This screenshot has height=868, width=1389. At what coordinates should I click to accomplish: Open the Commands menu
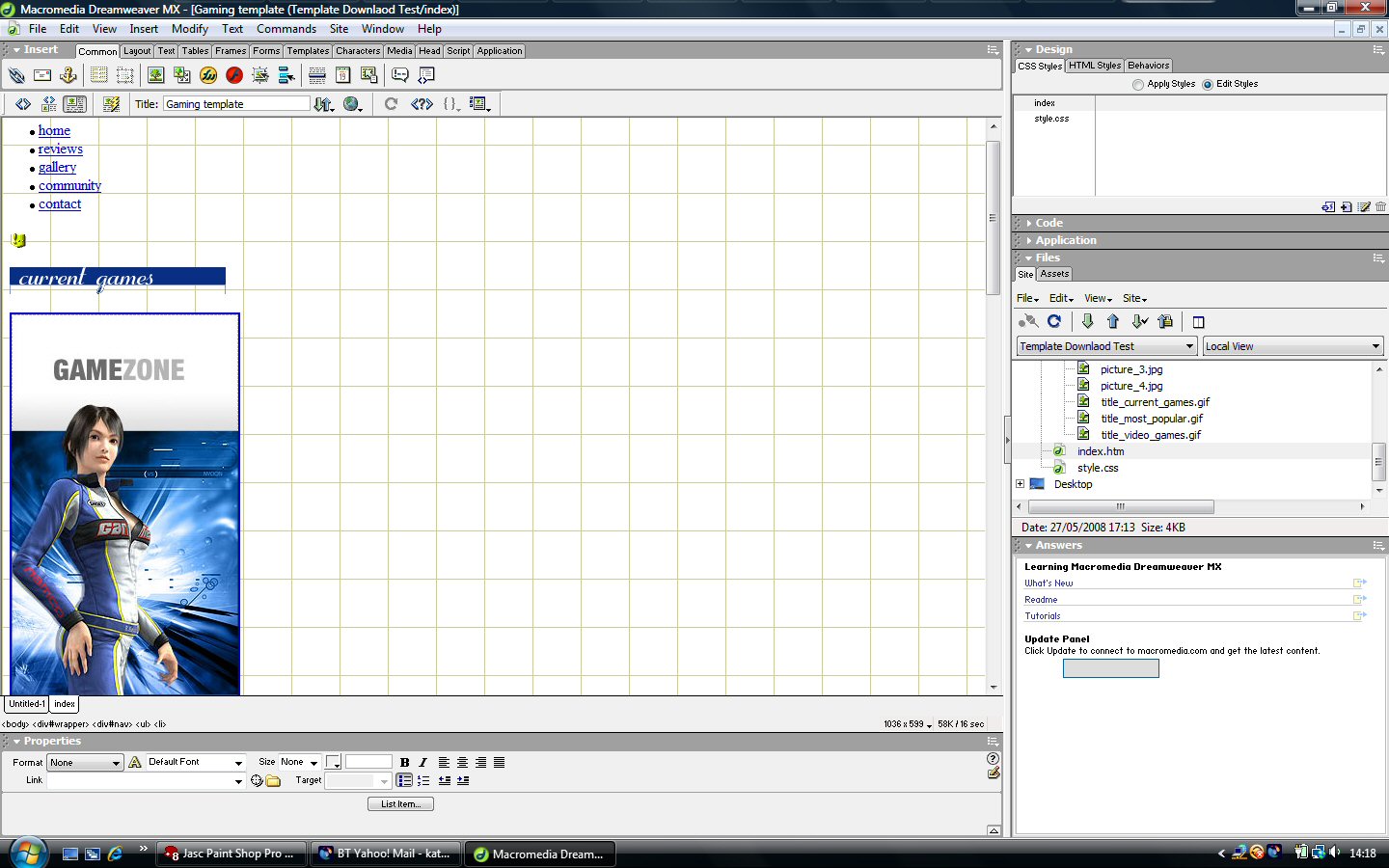(286, 29)
